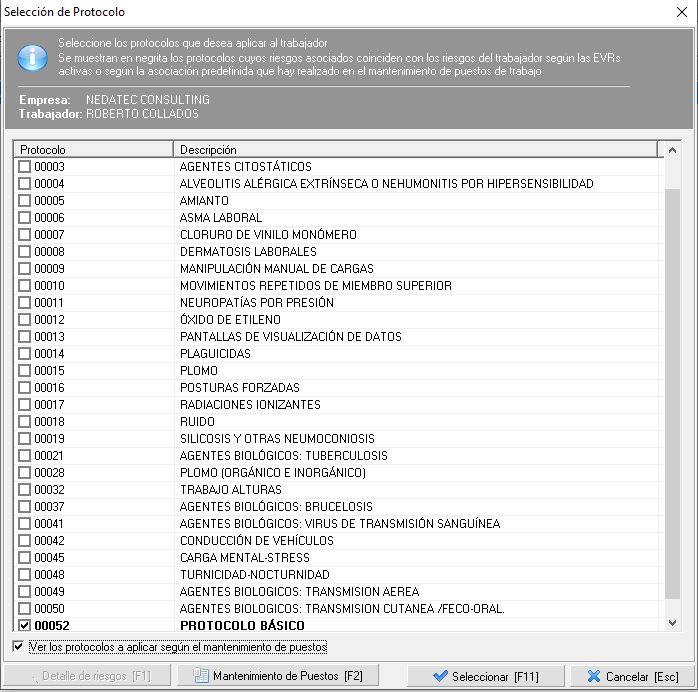Screen dimensions: 698x692
Task: Click the AMIANTO description text
Action: tap(204, 200)
